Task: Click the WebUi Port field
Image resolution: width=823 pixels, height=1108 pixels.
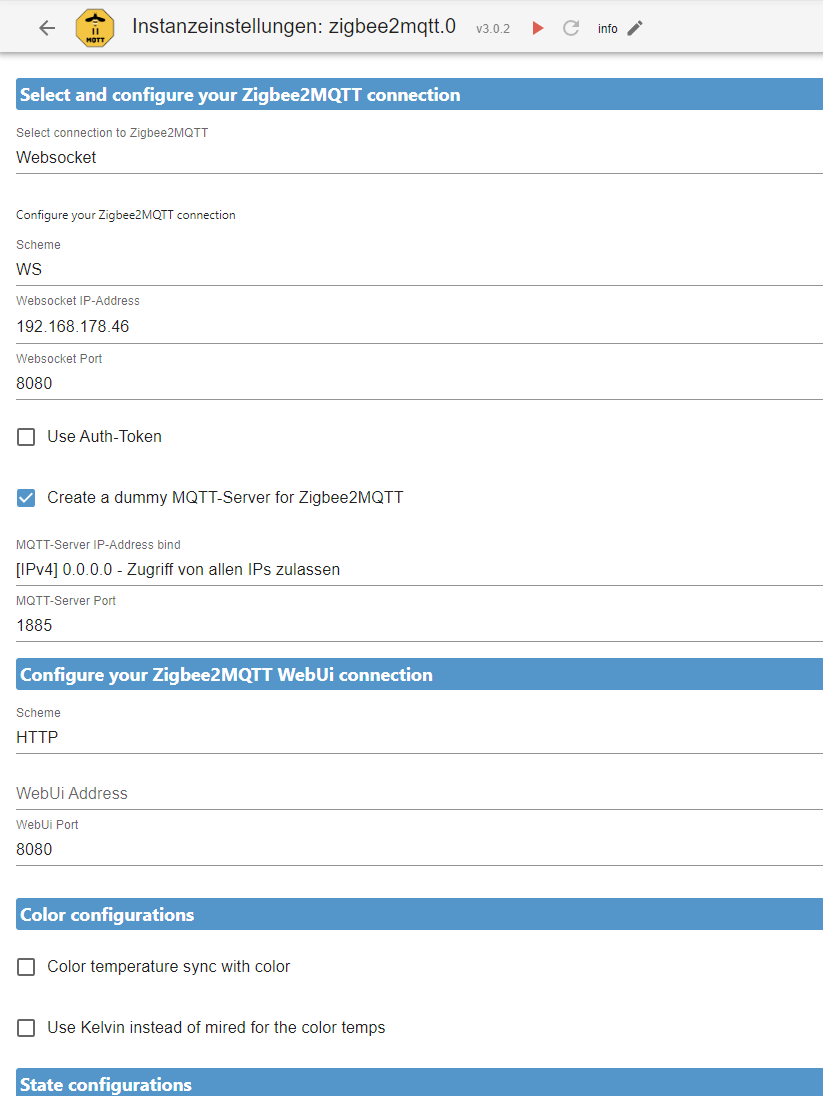Action: (x=419, y=849)
